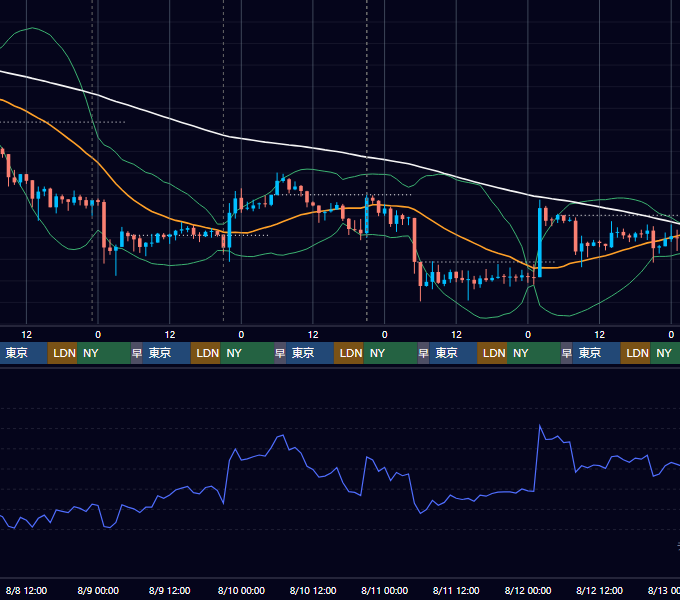Click the 8/11 12:00 date label

[x=456, y=590]
